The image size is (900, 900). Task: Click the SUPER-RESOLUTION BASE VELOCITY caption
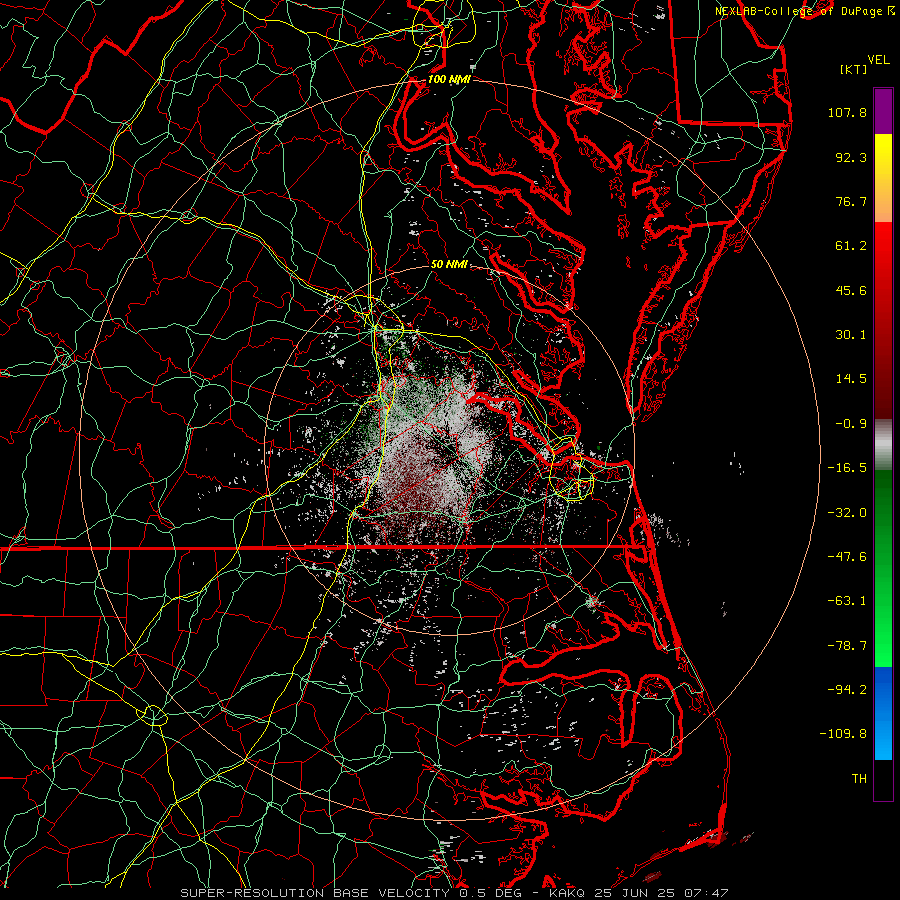[315, 893]
